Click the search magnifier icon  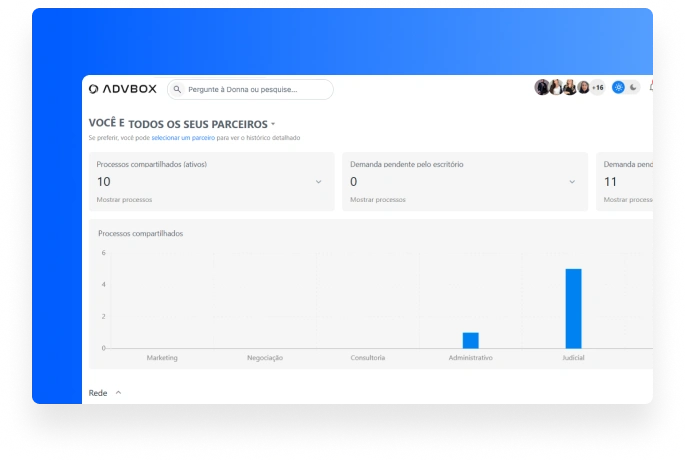[x=177, y=89]
